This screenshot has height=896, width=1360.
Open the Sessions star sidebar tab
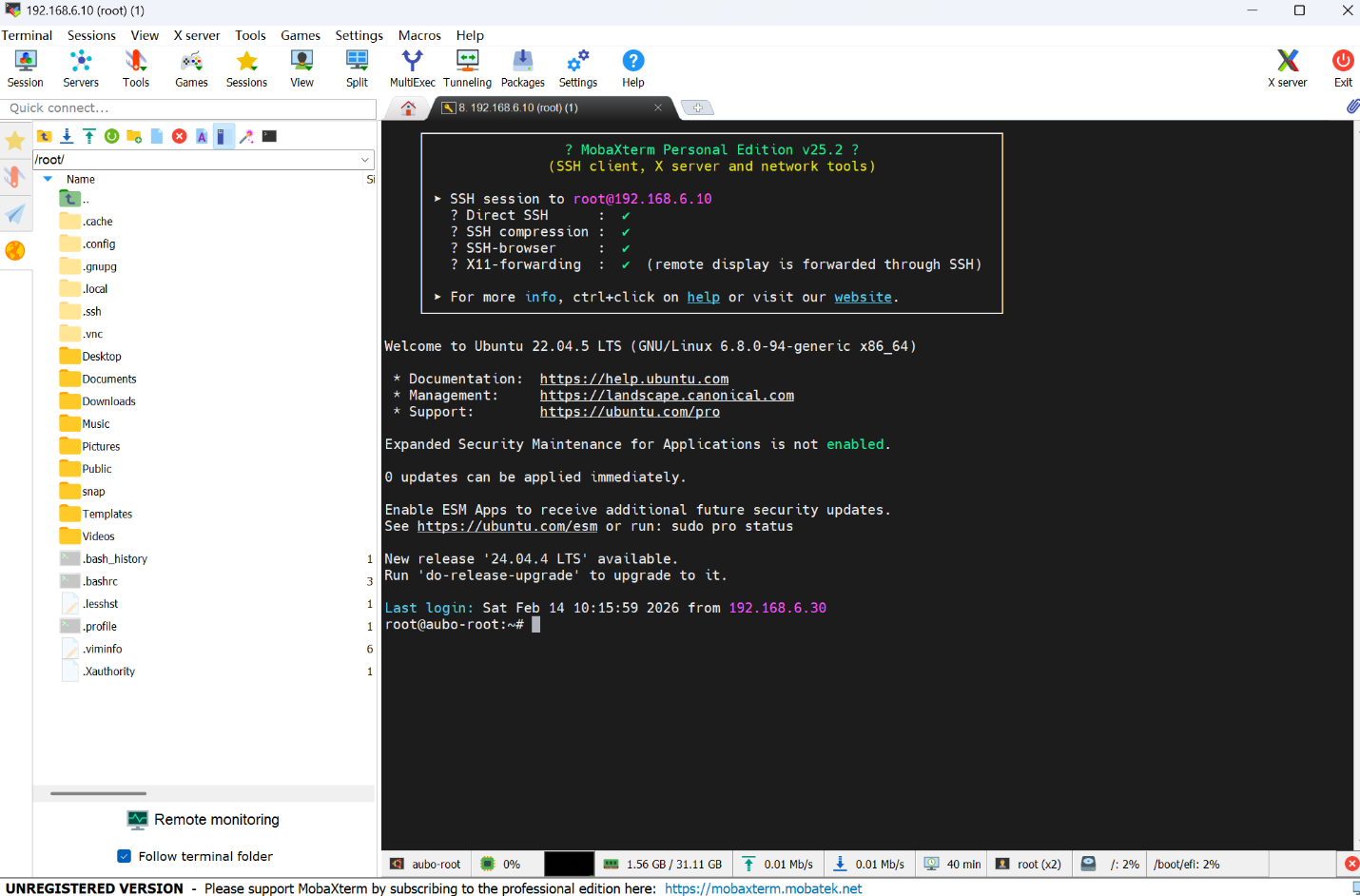[x=15, y=142]
